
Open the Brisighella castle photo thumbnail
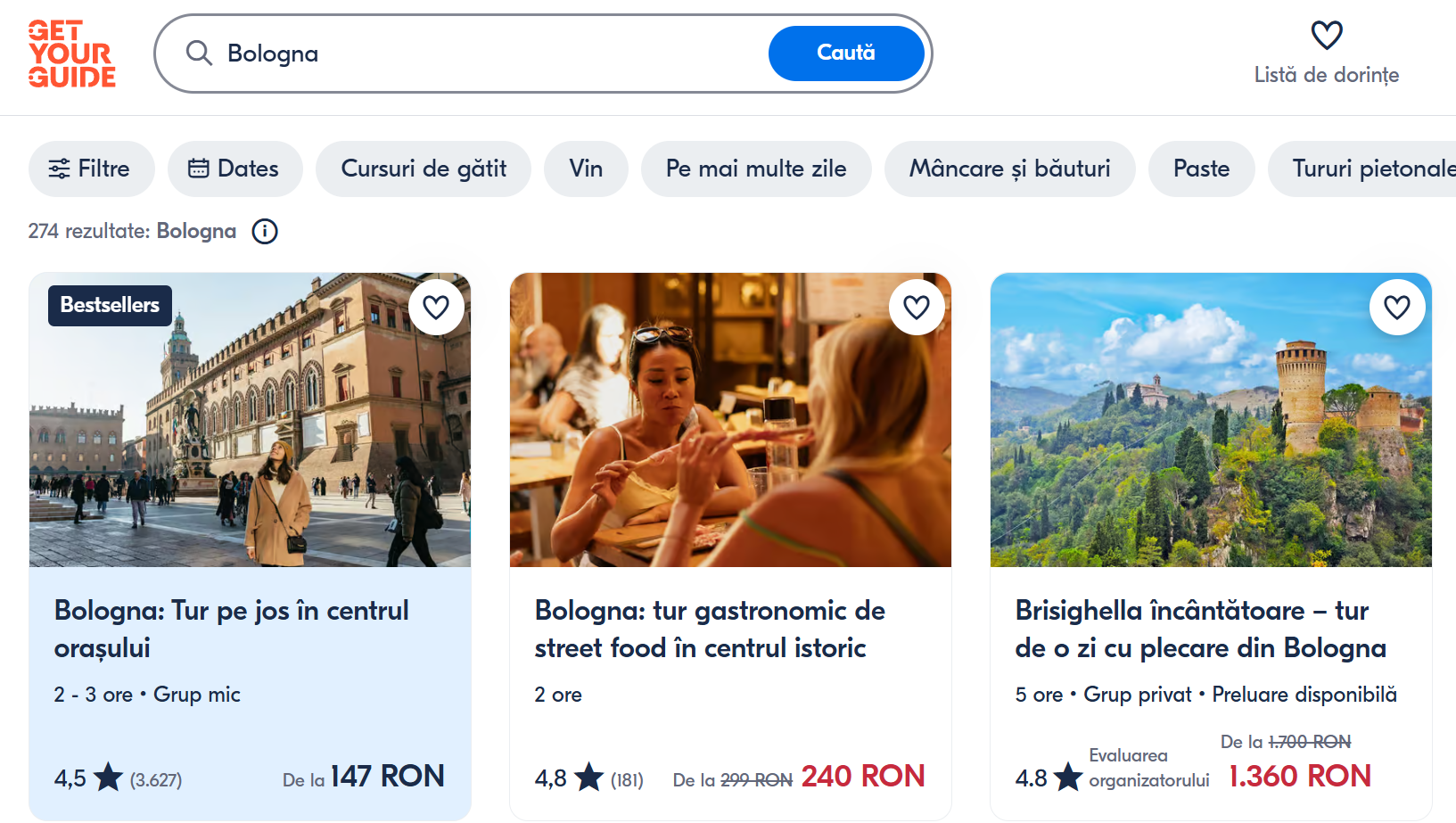(x=1211, y=420)
